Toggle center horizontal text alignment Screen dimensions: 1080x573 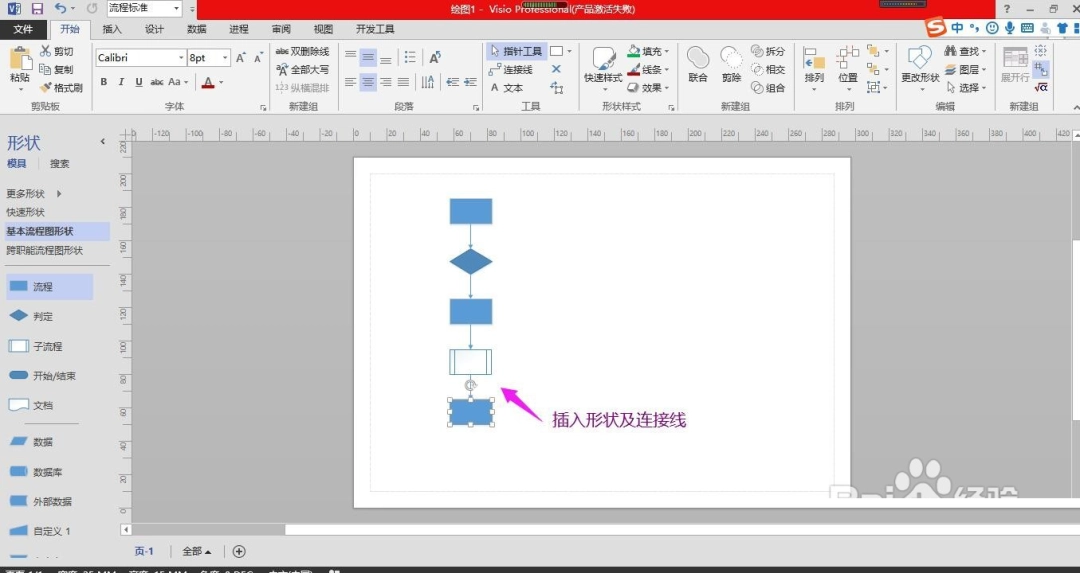click(x=368, y=82)
